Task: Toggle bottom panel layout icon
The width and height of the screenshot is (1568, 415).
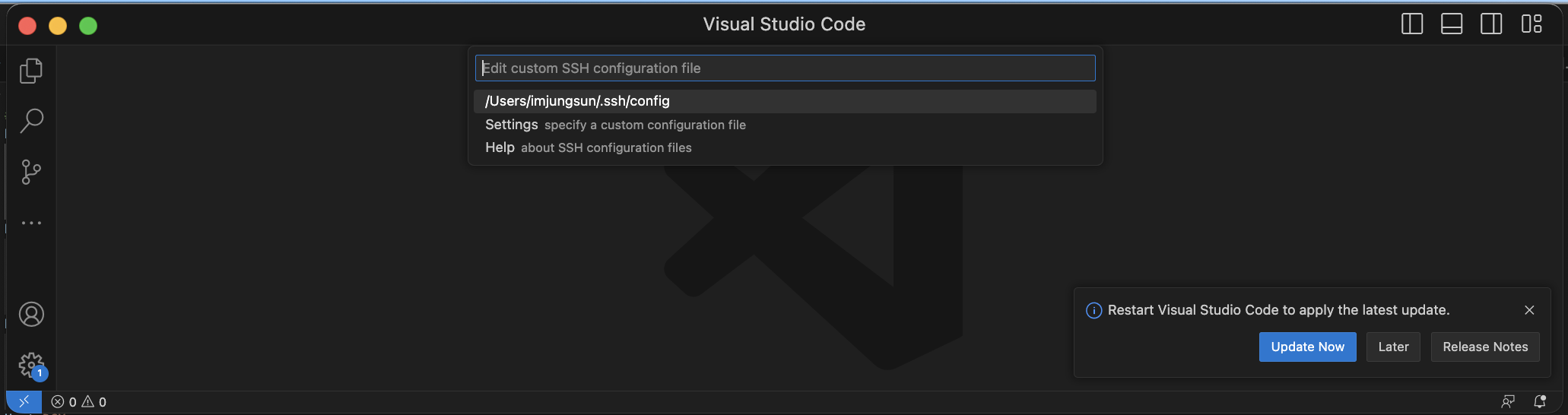Action: click(x=1452, y=24)
